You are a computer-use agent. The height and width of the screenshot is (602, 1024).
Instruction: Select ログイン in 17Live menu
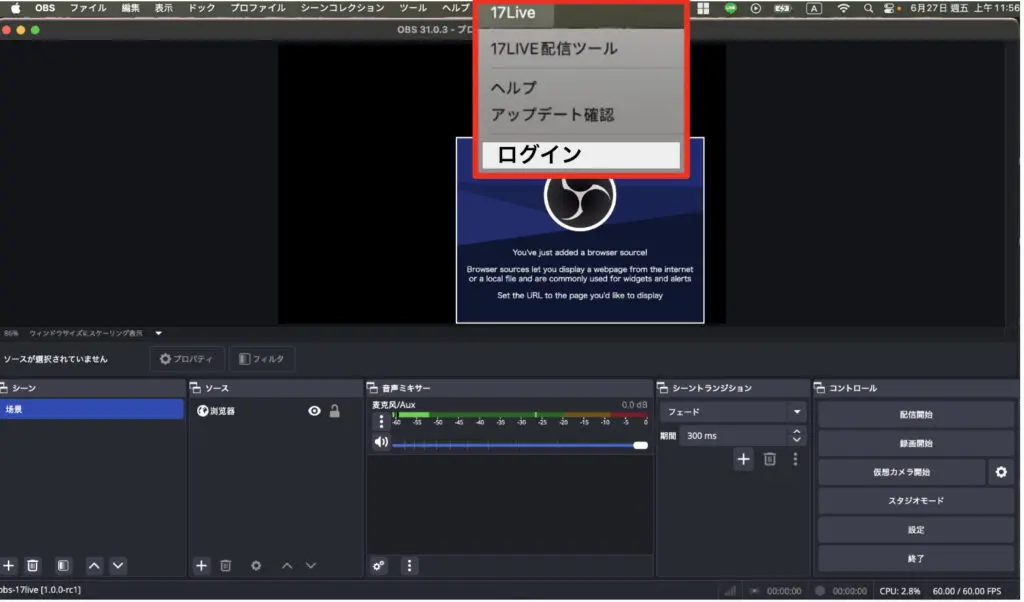pyautogui.click(x=581, y=155)
